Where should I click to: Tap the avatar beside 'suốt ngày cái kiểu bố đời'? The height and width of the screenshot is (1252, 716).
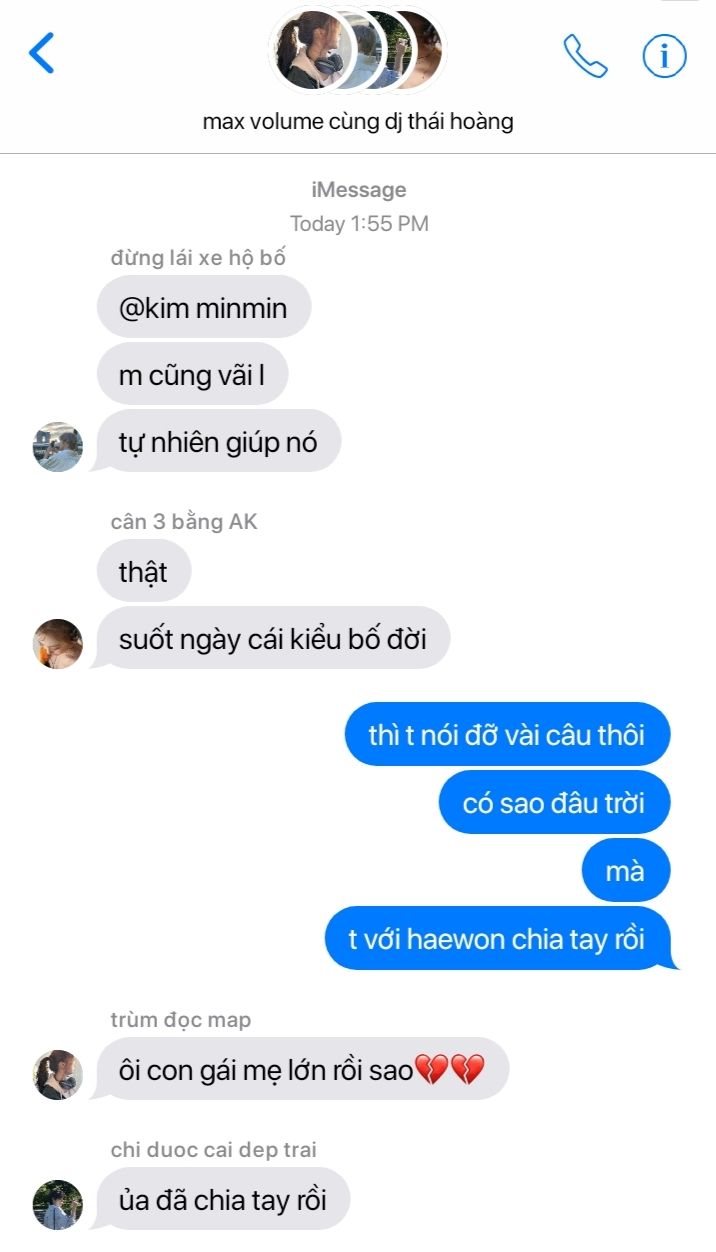click(x=58, y=643)
